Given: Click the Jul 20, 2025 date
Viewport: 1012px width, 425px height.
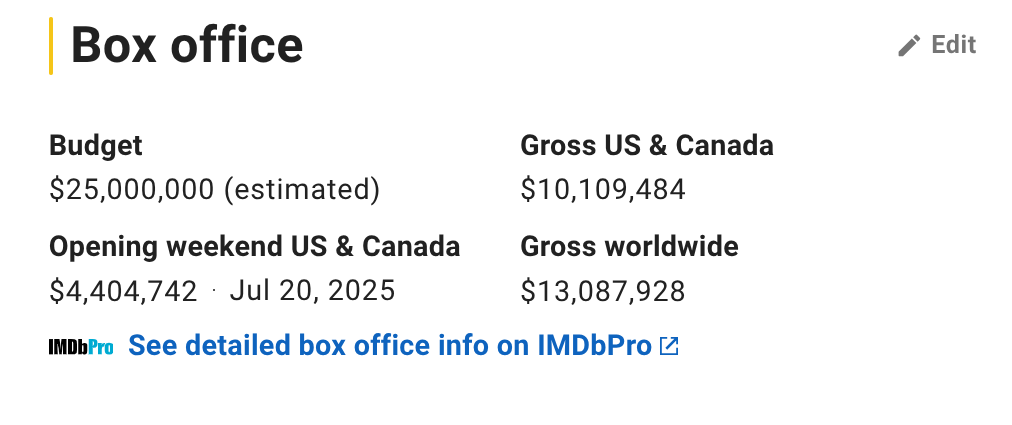Looking at the screenshot, I should [312, 291].
